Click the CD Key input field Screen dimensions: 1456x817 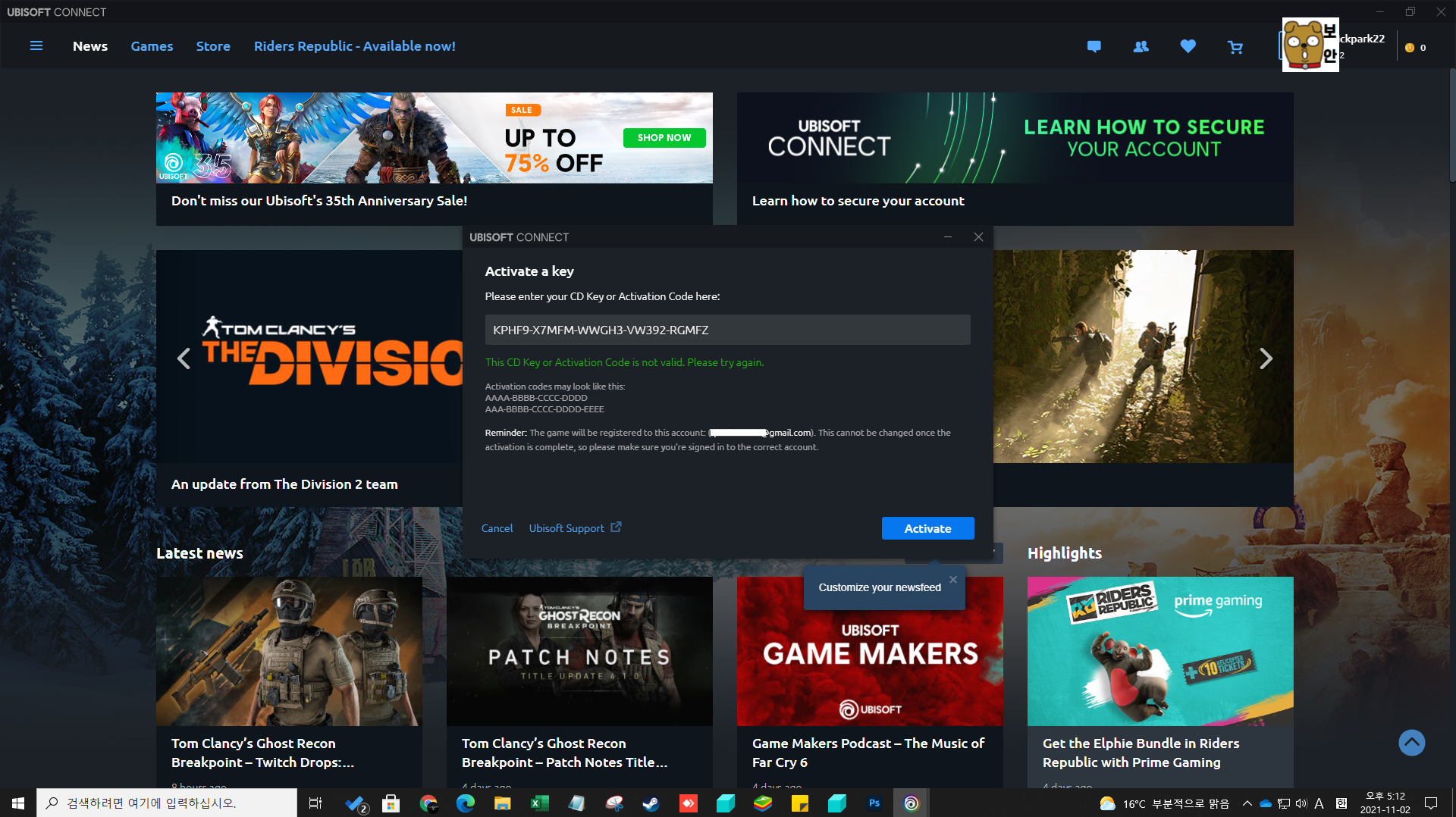point(727,330)
